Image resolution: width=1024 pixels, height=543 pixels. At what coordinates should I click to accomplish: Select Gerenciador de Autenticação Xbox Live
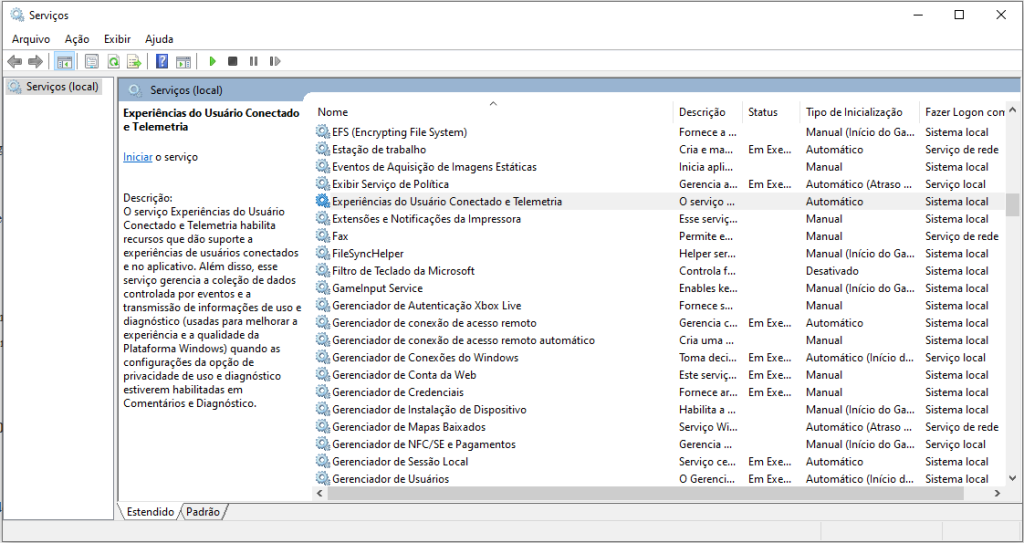(x=426, y=305)
